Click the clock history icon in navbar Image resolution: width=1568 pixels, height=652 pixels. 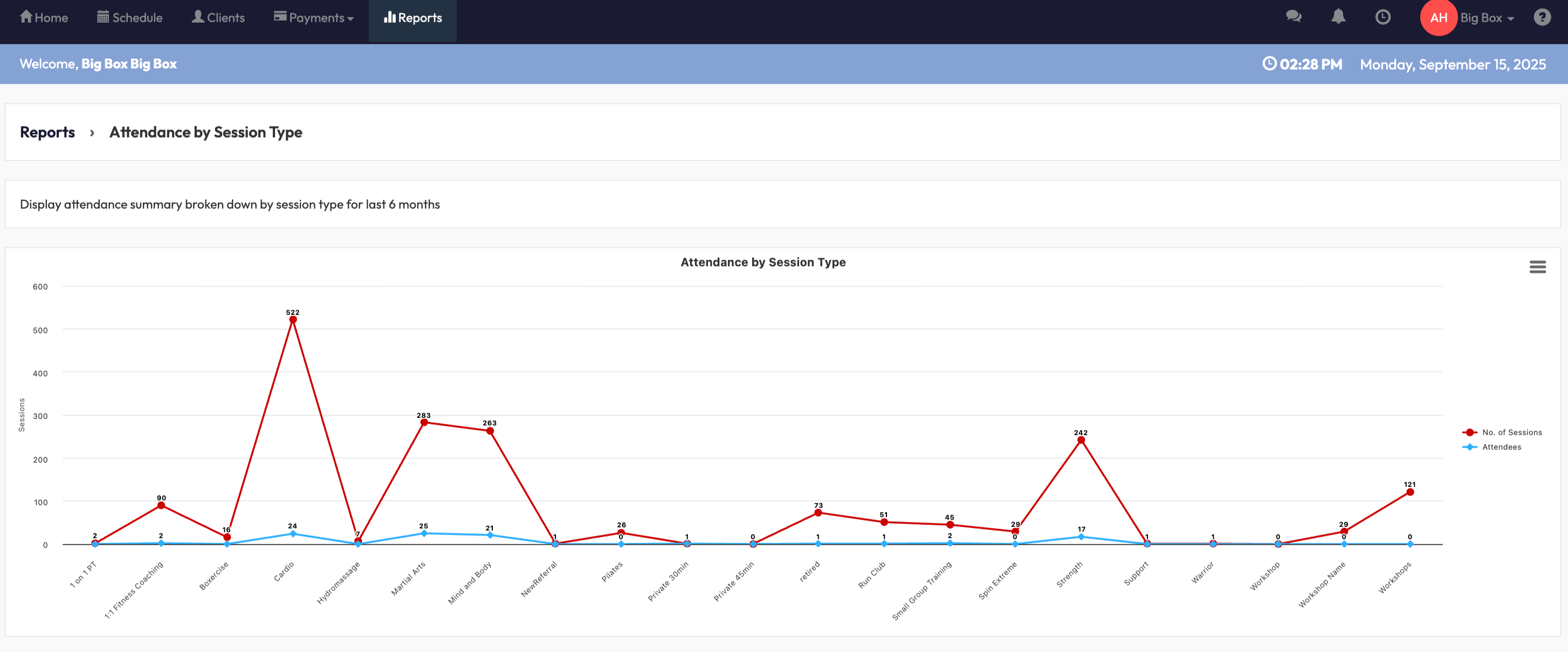point(1383,17)
